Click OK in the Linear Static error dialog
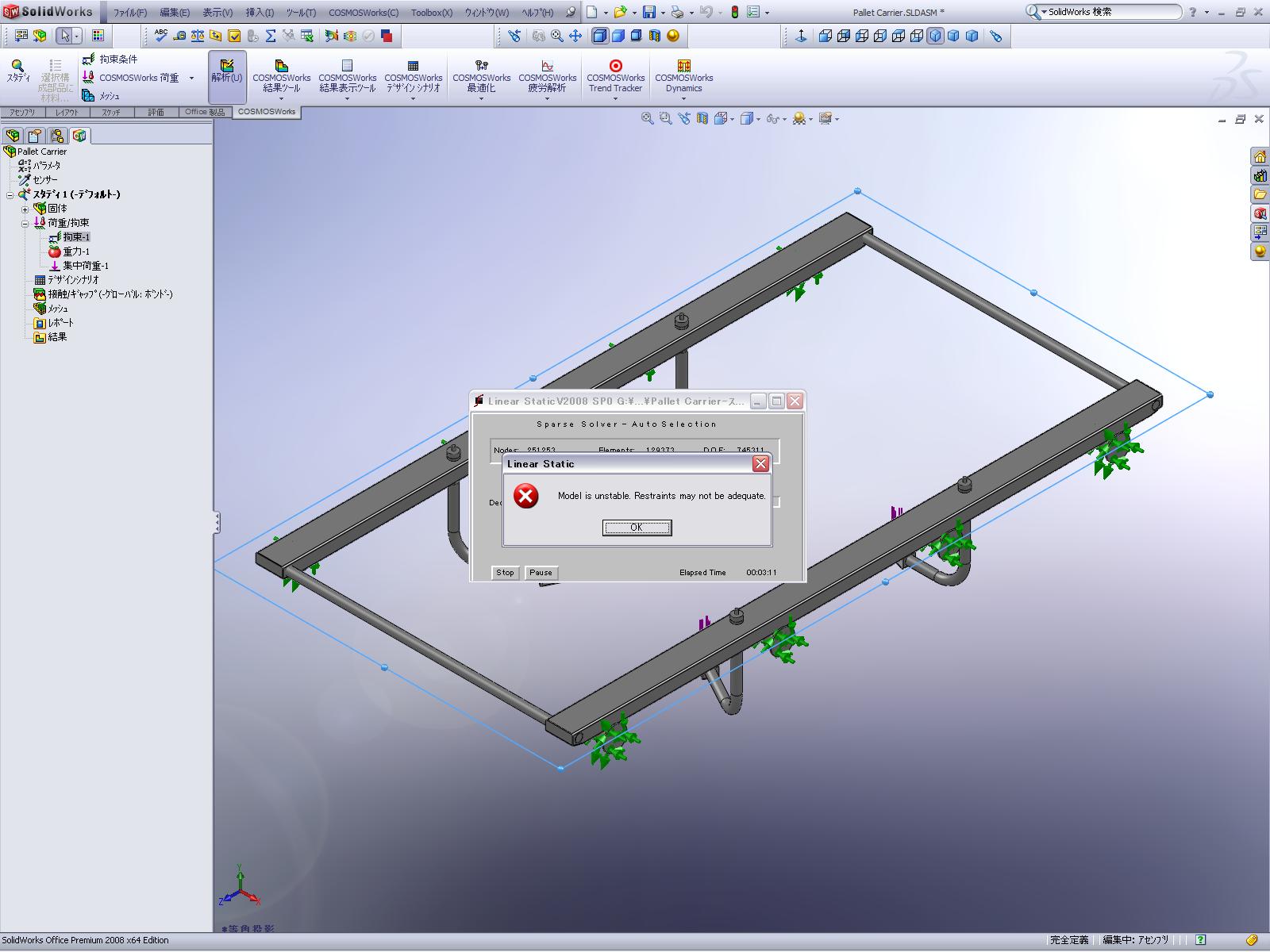 [637, 528]
